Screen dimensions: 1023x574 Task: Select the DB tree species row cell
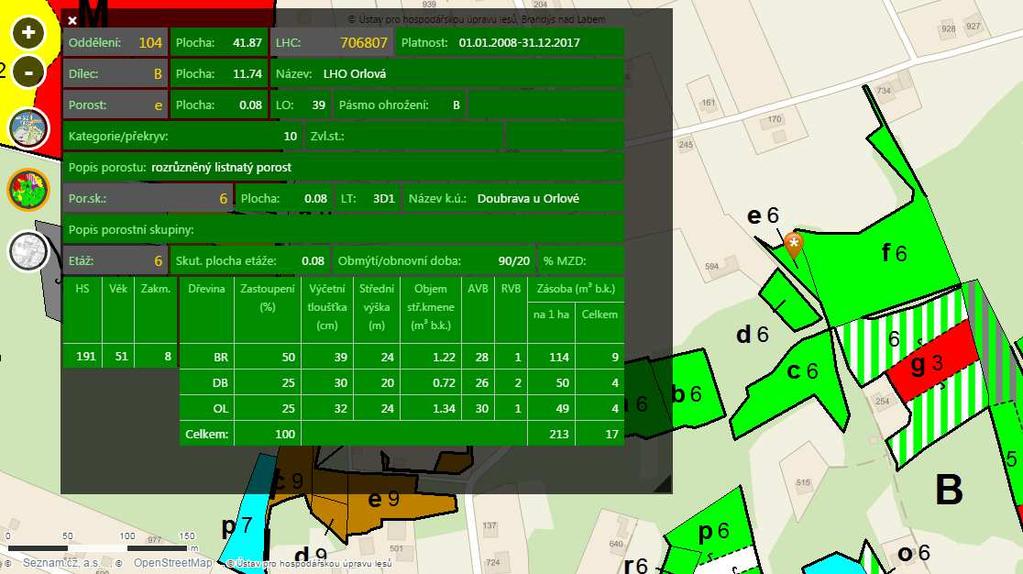pyautogui.click(x=207, y=383)
